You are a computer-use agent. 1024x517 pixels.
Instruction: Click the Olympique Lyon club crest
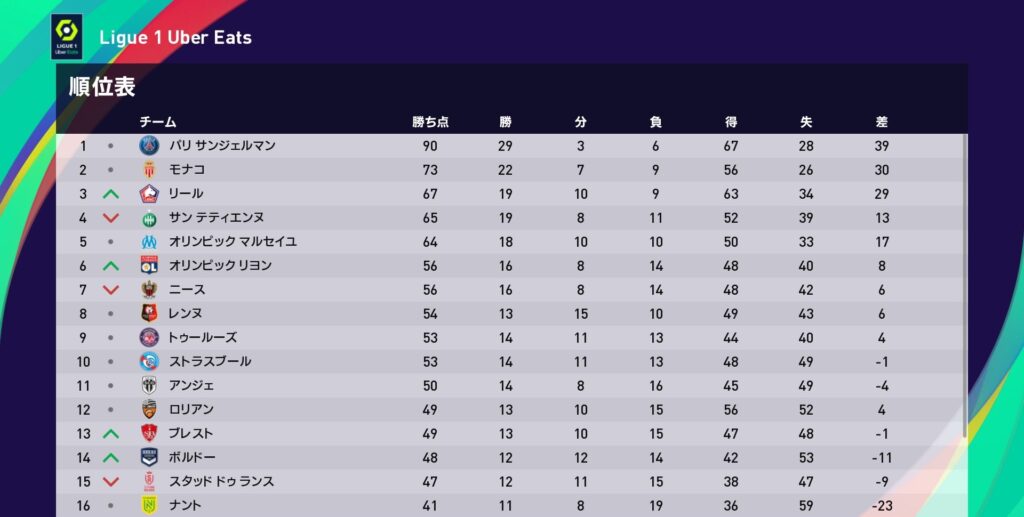point(149,266)
